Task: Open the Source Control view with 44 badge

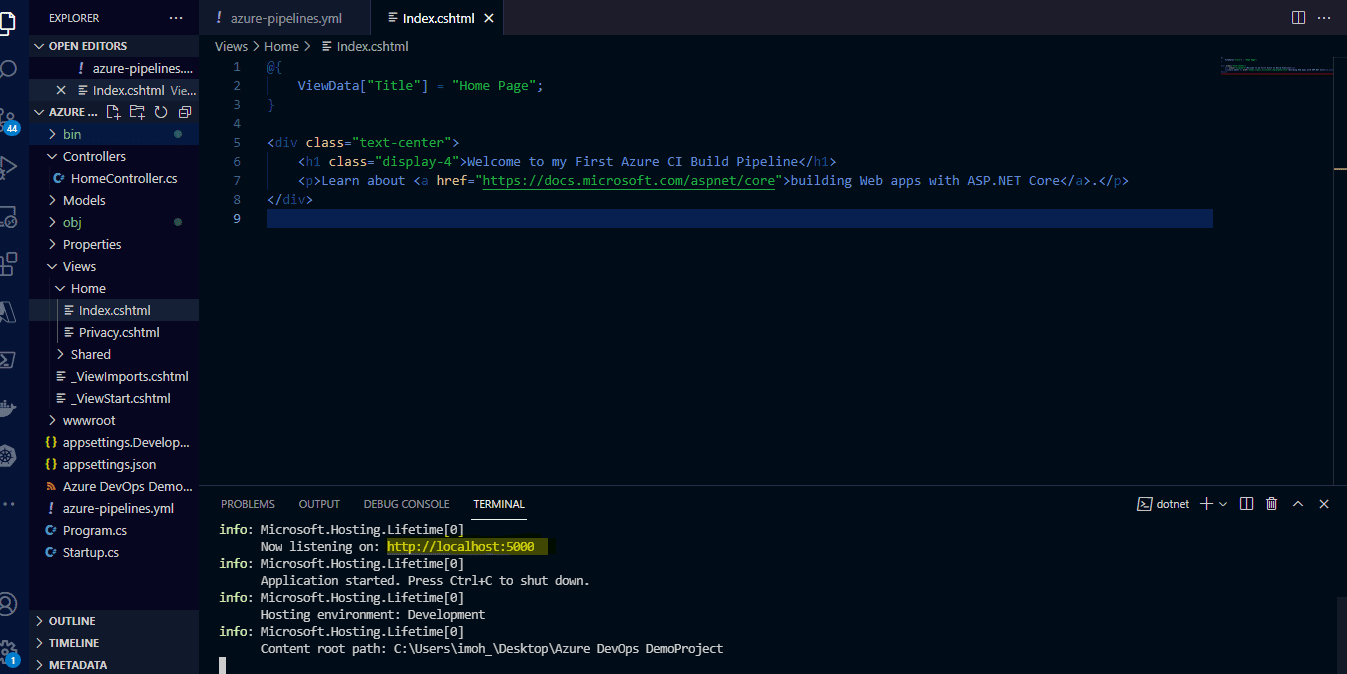Action: [9, 119]
